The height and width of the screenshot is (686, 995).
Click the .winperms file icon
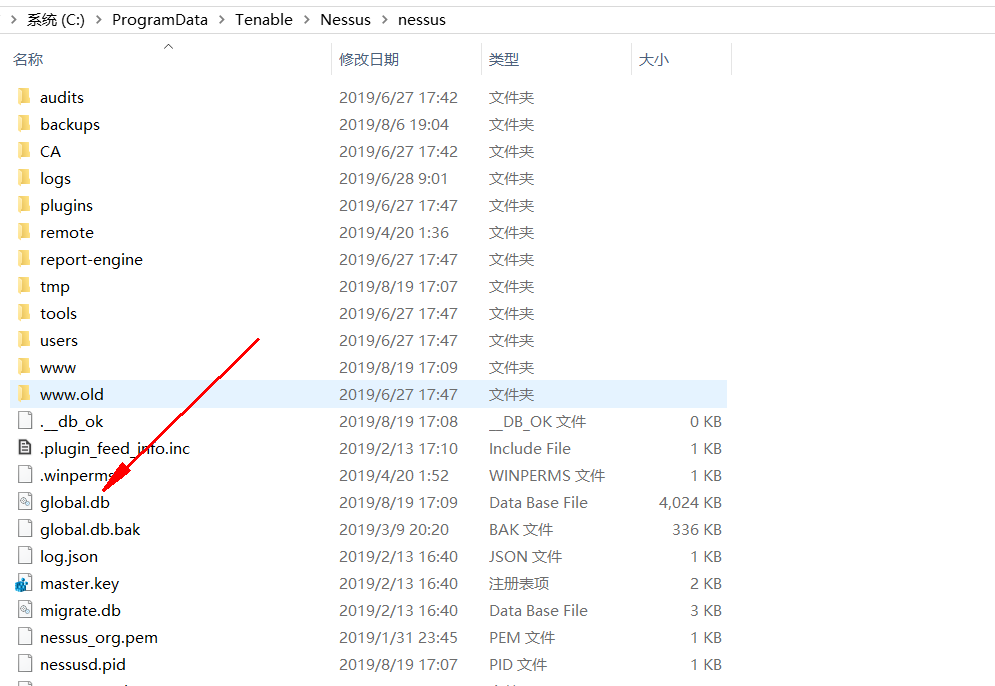pyautogui.click(x=25, y=474)
